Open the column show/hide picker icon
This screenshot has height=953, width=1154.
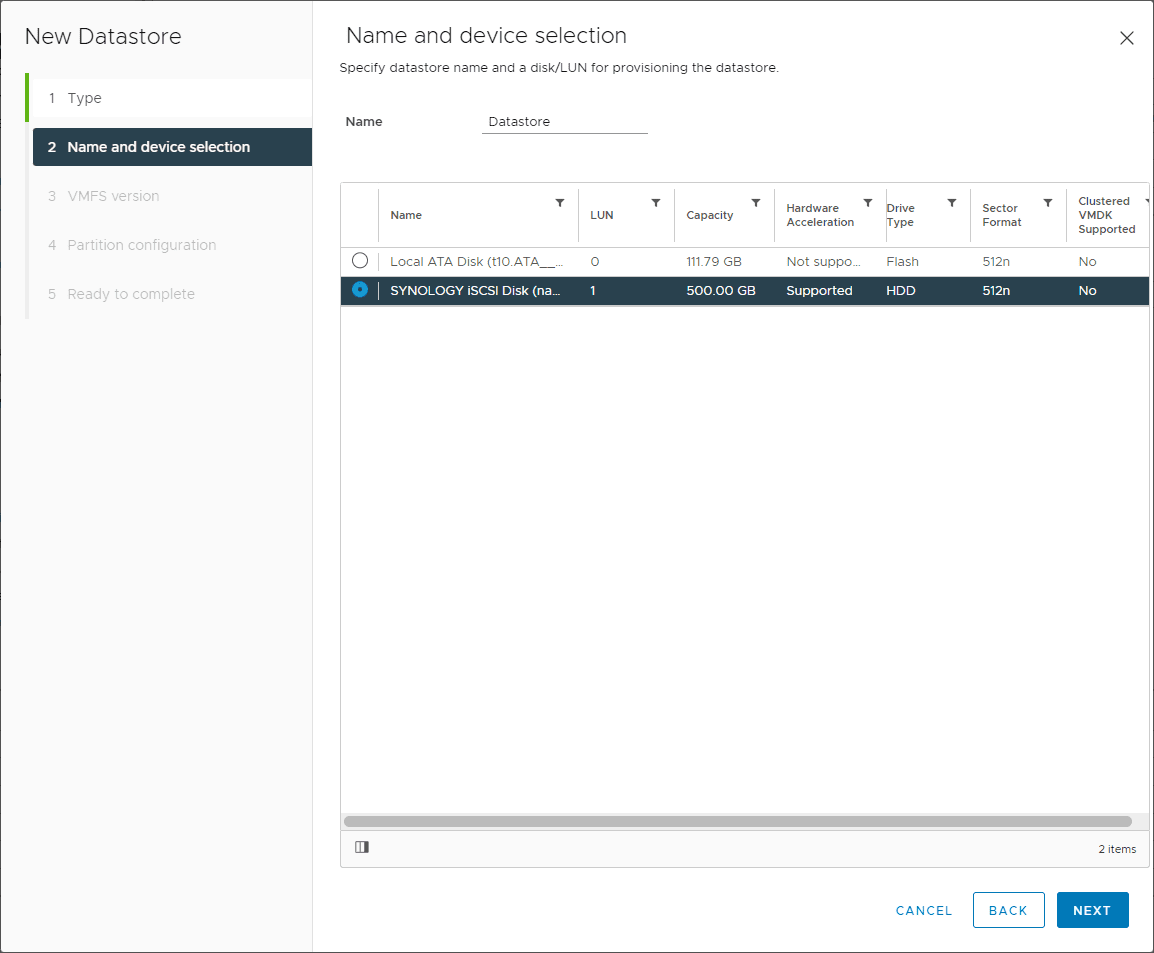point(362,847)
